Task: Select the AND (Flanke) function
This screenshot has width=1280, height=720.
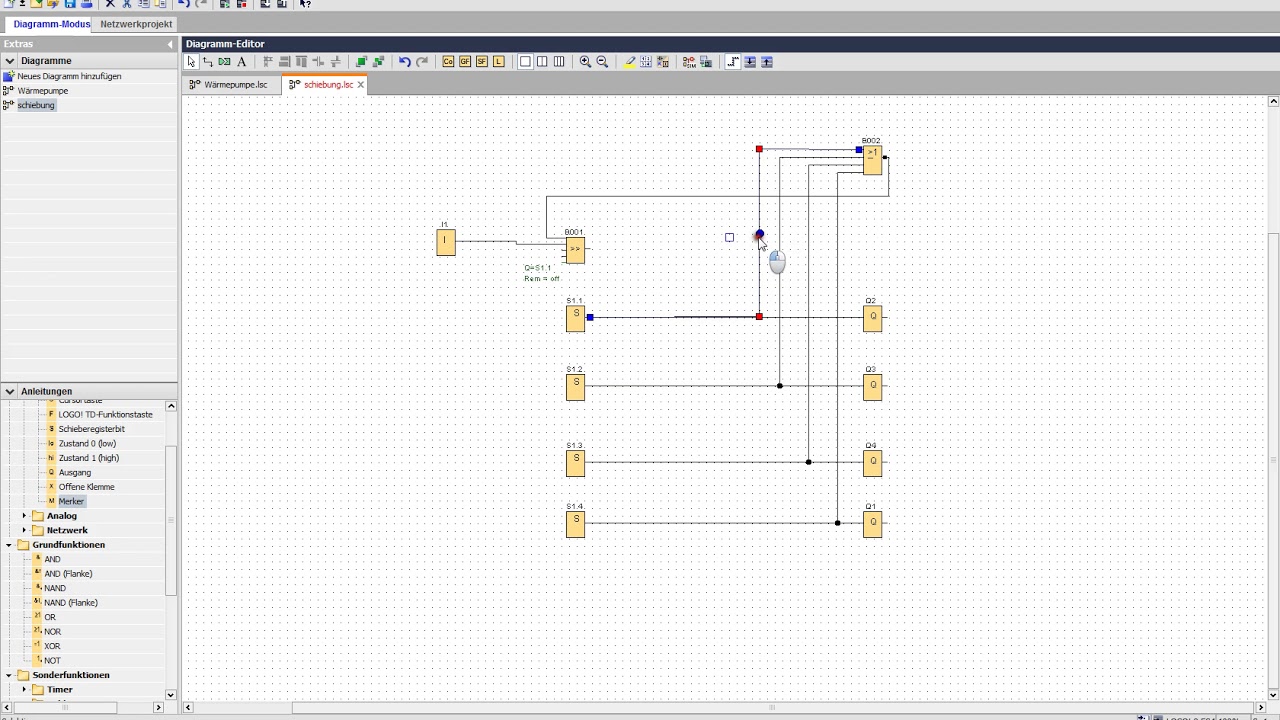Action: coord(68,574)
